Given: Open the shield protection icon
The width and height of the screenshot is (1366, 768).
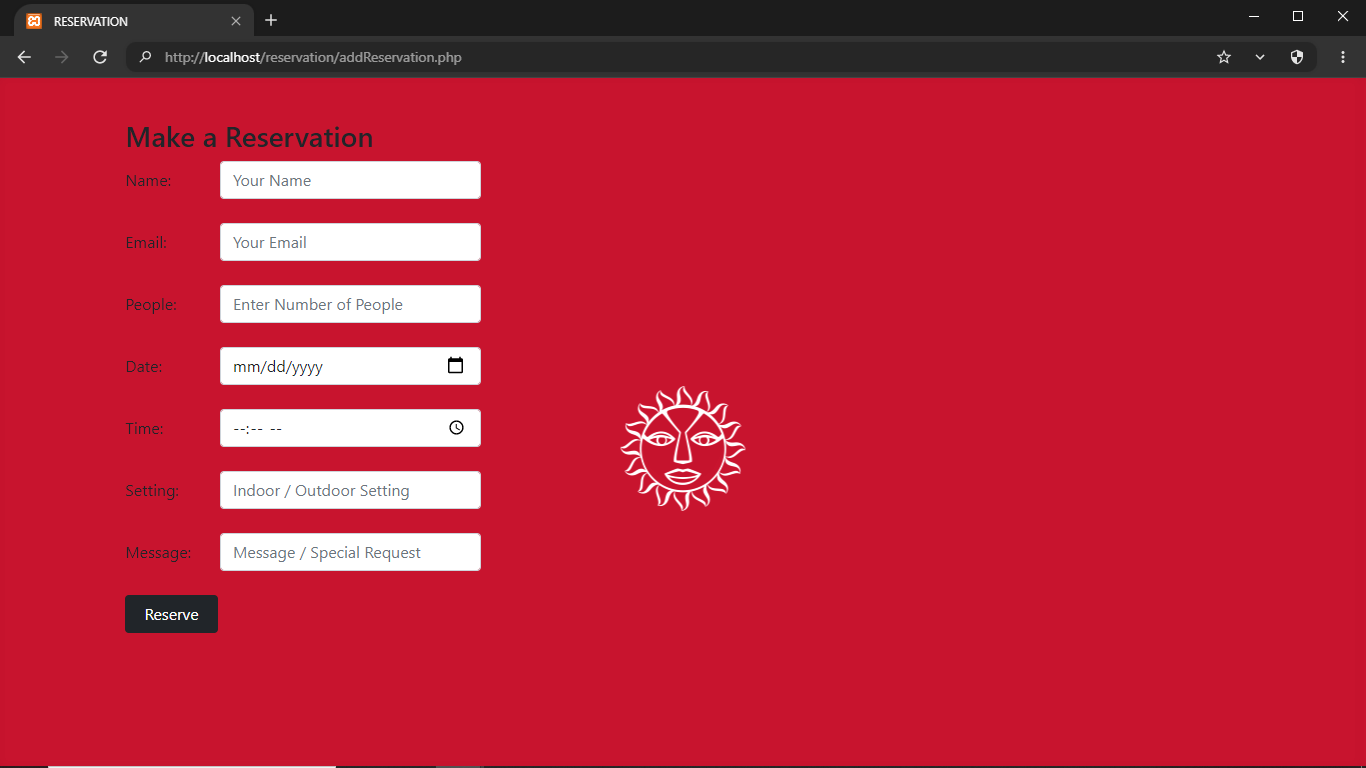Looking at the screenshot, I should 1297,57.
